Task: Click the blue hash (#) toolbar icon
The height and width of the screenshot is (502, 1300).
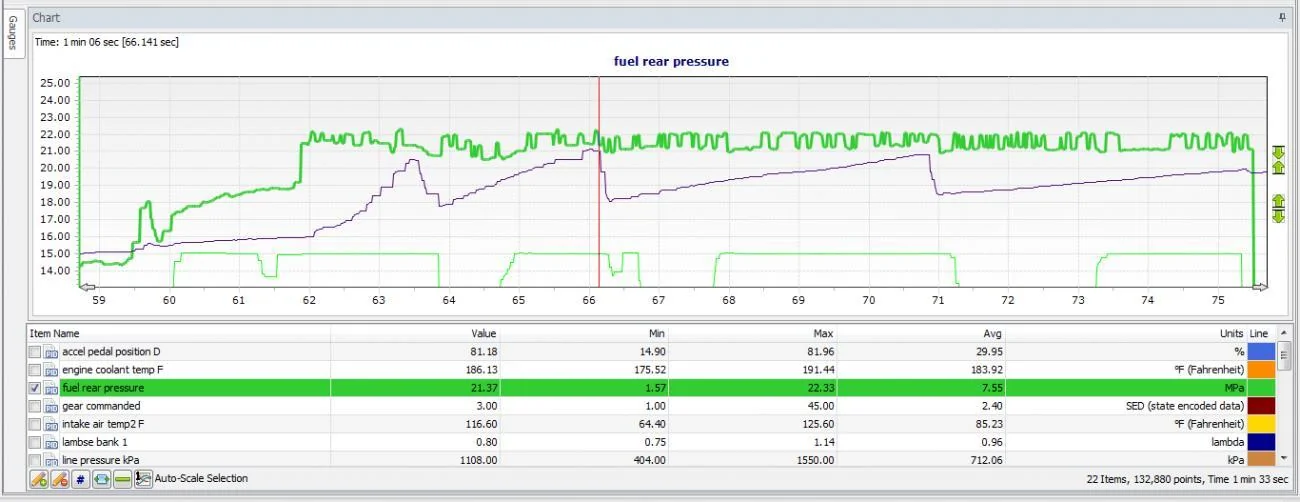Action: (80, 479)
